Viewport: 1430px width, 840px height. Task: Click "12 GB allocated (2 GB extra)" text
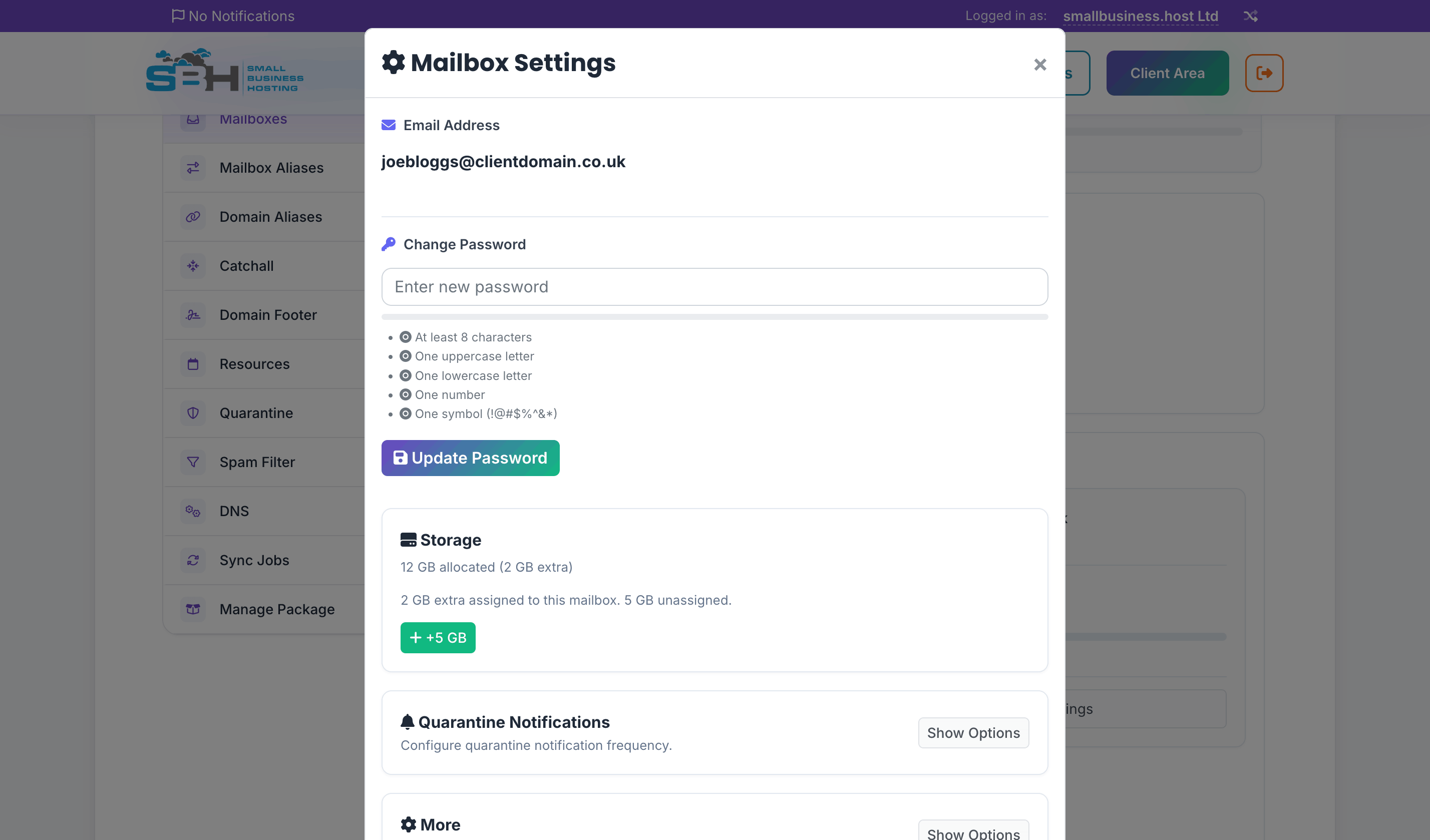[x=486, y=567]
